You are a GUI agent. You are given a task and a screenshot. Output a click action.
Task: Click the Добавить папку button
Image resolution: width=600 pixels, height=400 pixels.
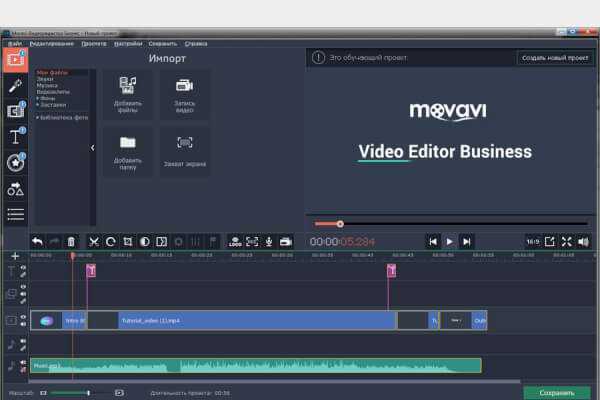(x=128, y=152)
